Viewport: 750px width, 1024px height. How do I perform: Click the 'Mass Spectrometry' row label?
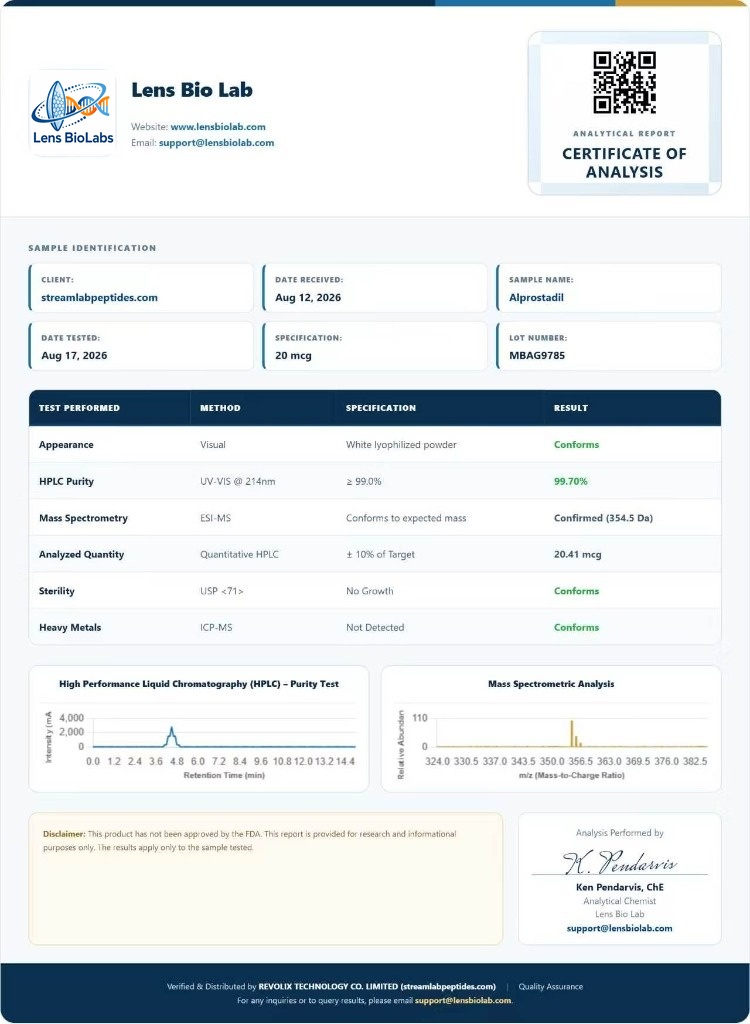click(x=83, y=518)
